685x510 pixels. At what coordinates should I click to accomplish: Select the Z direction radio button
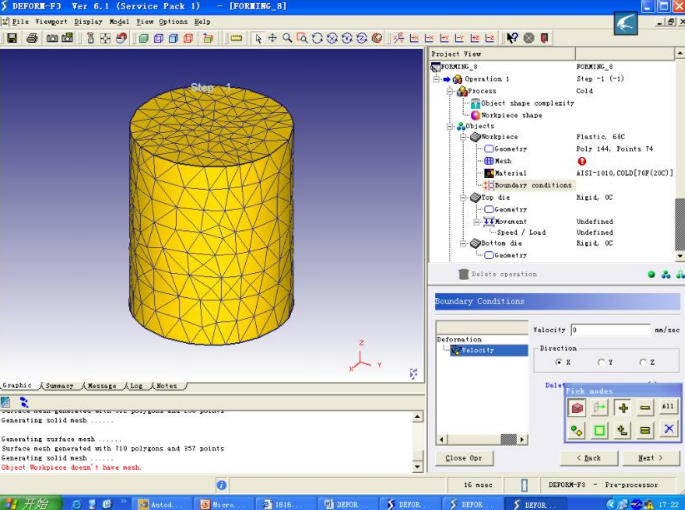(643, 362)
